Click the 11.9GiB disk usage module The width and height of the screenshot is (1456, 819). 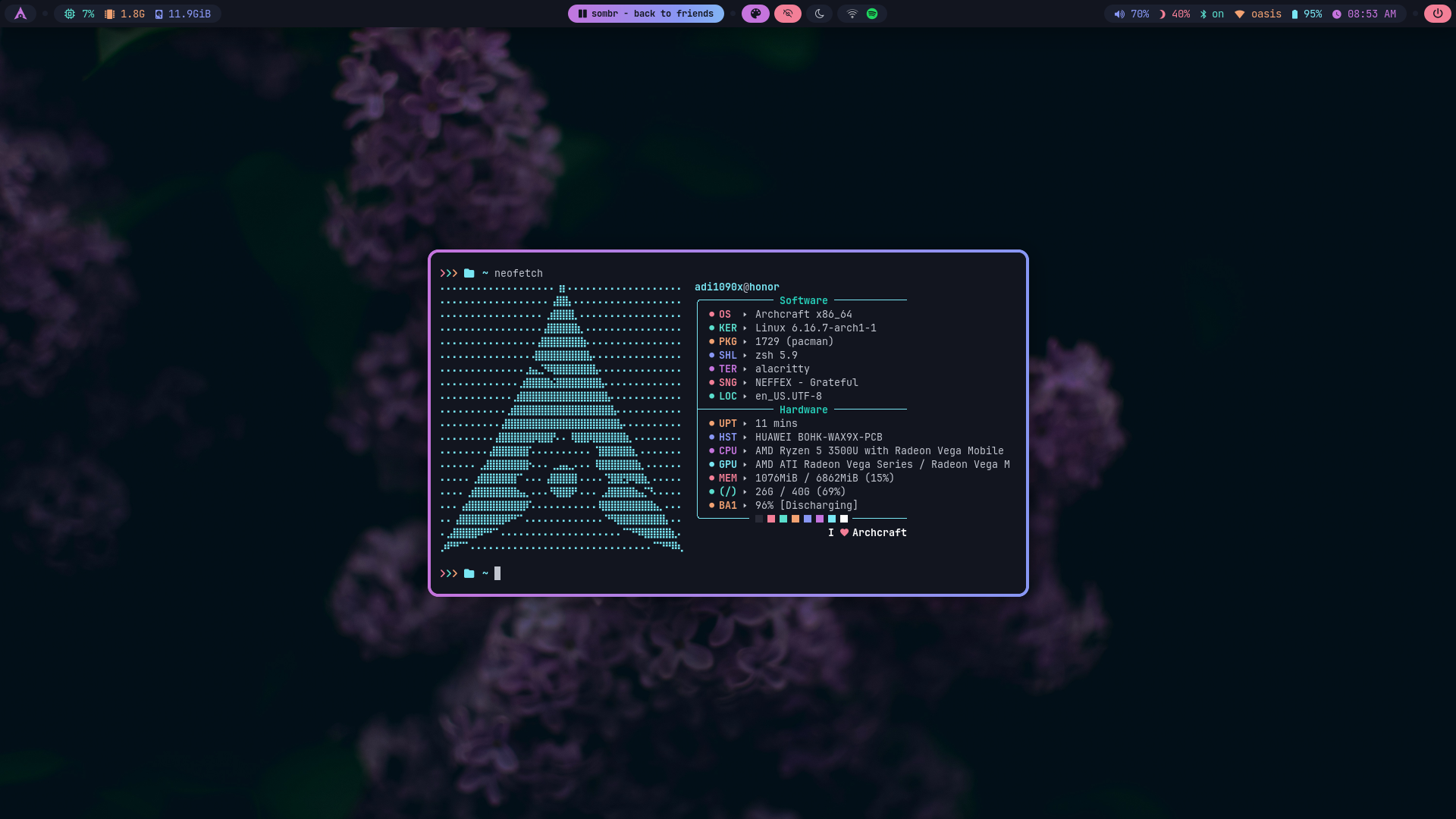(183, 14)
